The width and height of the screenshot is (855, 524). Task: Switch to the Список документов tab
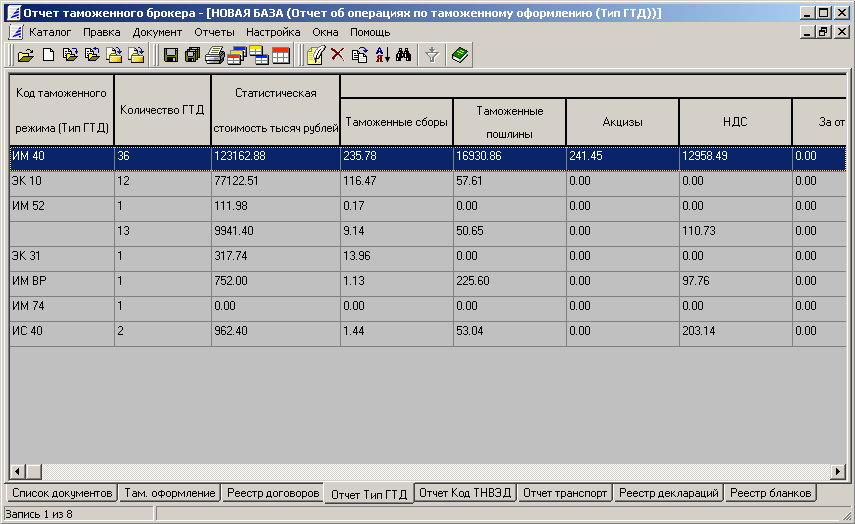(60, 493)
